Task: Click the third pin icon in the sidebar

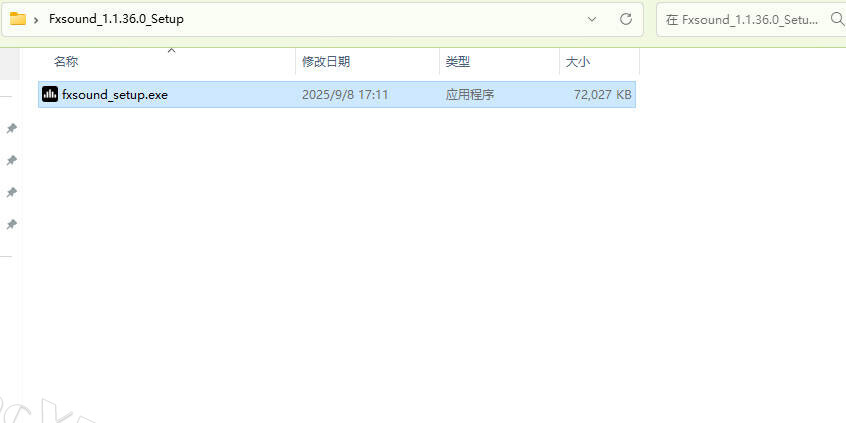Action: [12, 192]
